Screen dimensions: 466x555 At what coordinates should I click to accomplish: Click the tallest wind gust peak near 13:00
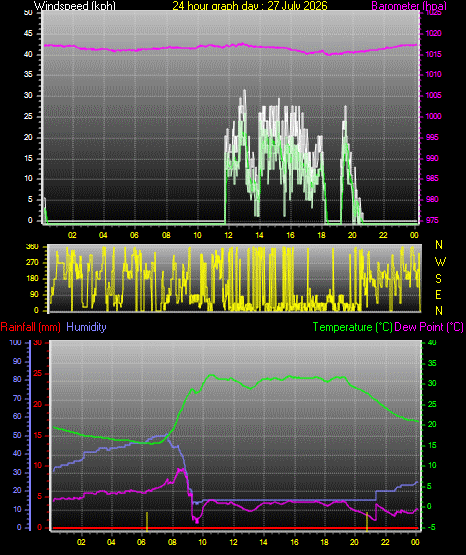(244, 91)
